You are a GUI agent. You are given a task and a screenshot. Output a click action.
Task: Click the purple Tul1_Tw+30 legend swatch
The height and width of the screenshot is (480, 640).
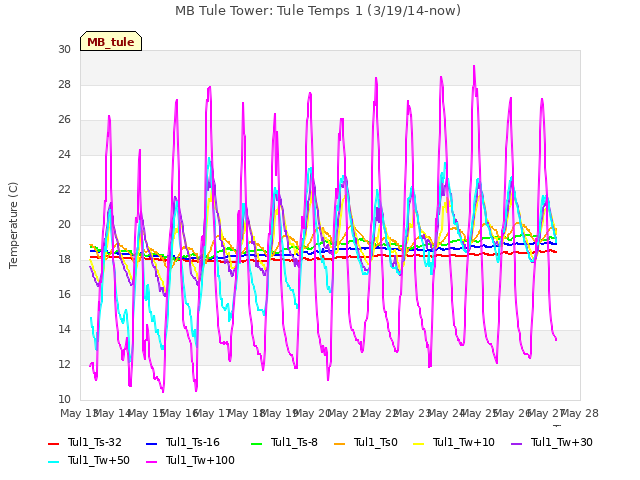point(516,444)
